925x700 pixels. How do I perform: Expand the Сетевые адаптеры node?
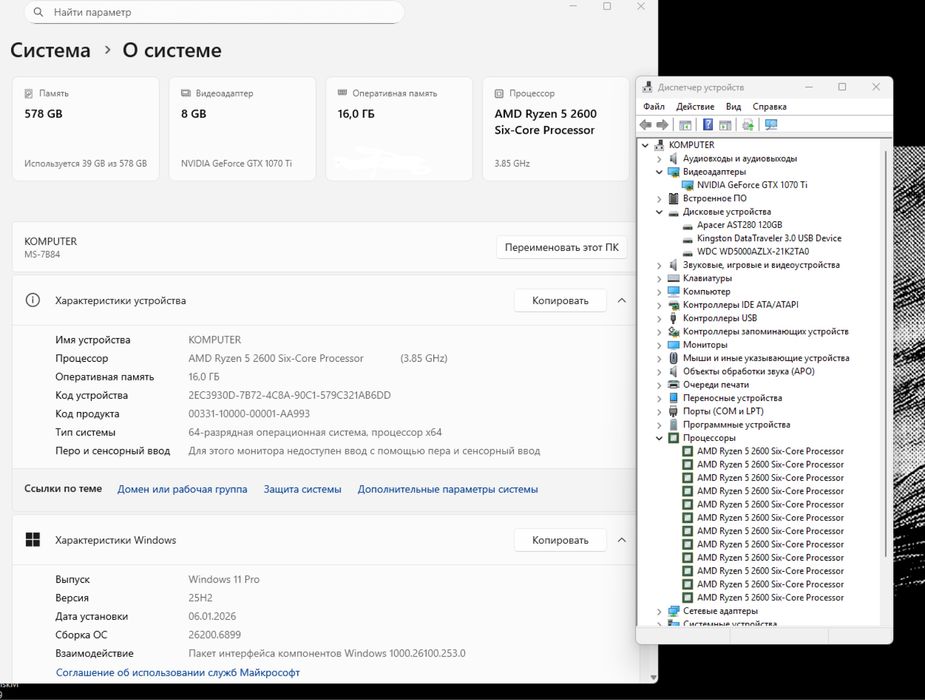(659, 612)
